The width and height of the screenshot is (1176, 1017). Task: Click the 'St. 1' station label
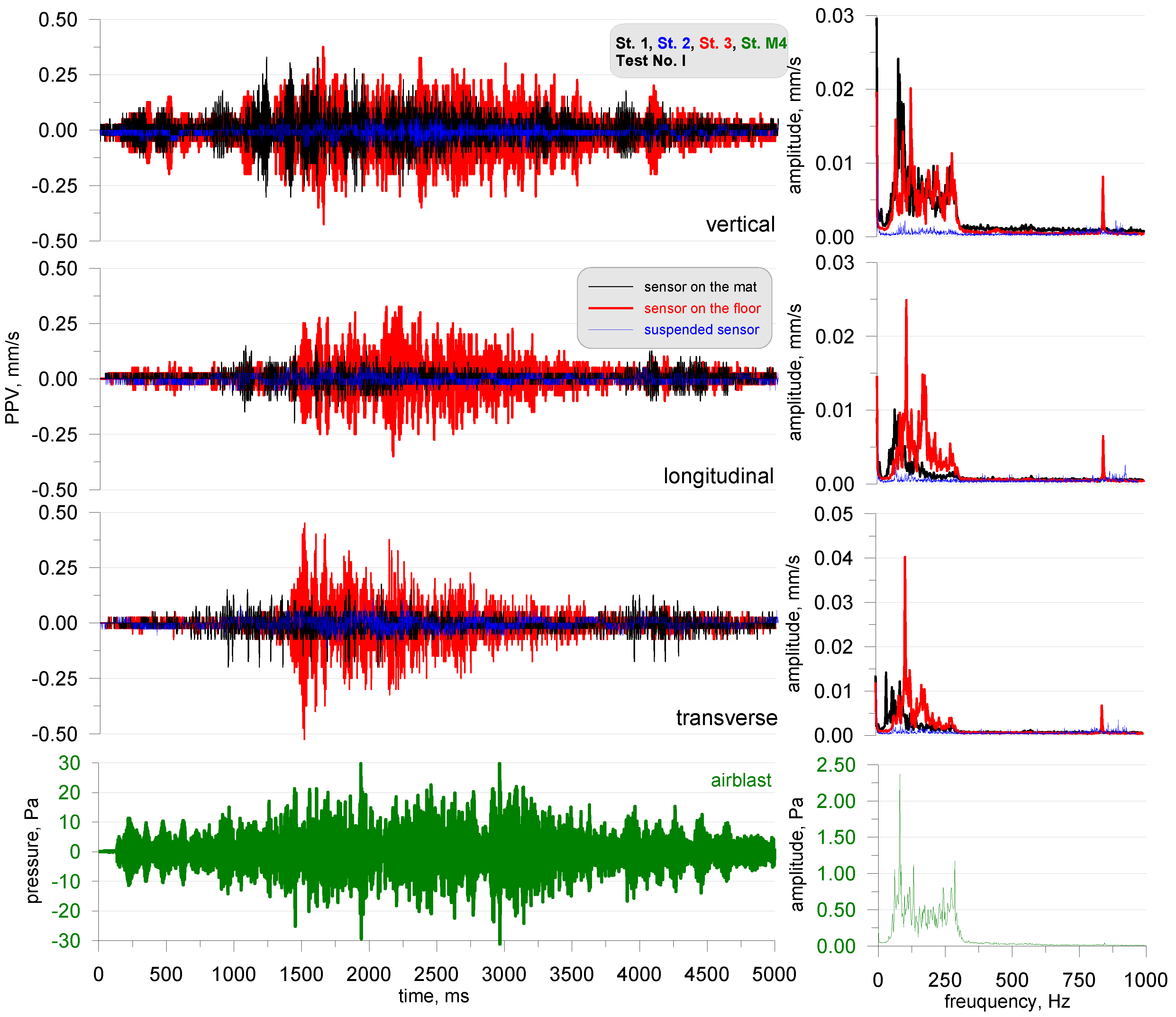pos(631,43)
